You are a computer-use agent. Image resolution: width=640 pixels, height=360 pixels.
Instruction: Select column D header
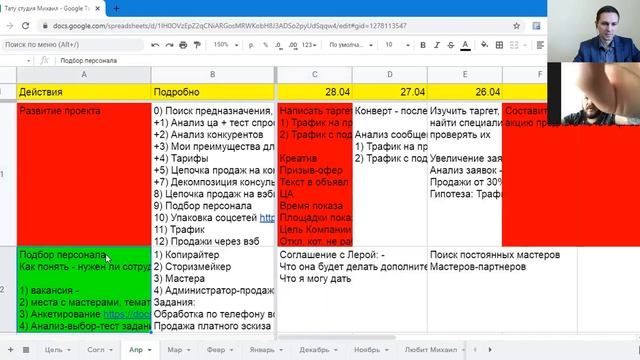390,75
